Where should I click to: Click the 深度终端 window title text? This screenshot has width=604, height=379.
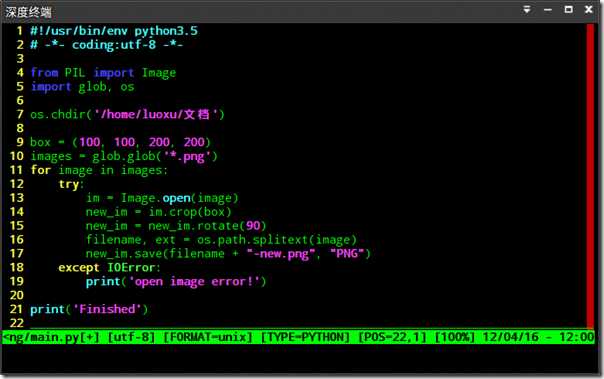28,12
